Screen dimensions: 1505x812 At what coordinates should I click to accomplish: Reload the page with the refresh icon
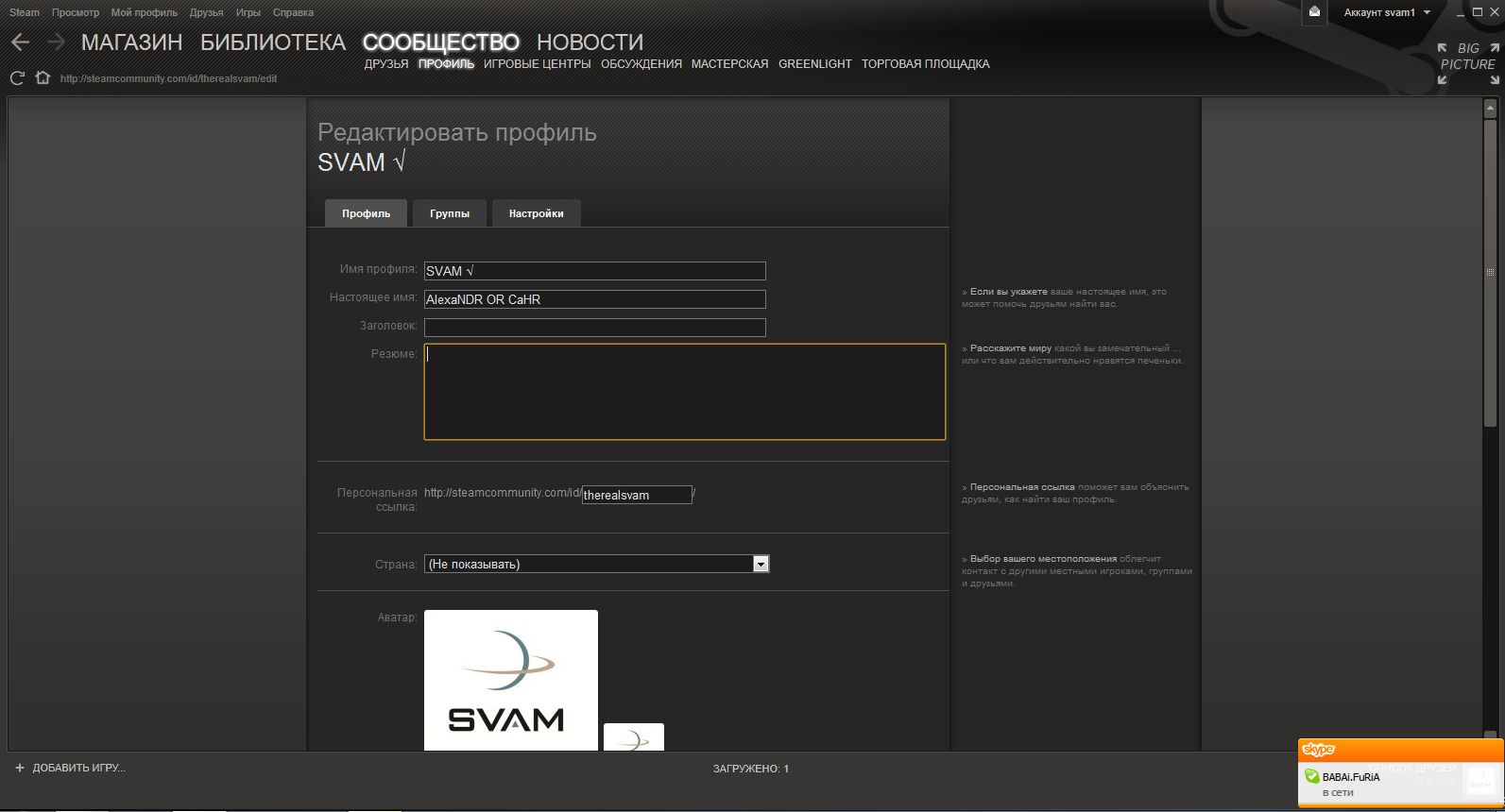click(x=17, y=78)
